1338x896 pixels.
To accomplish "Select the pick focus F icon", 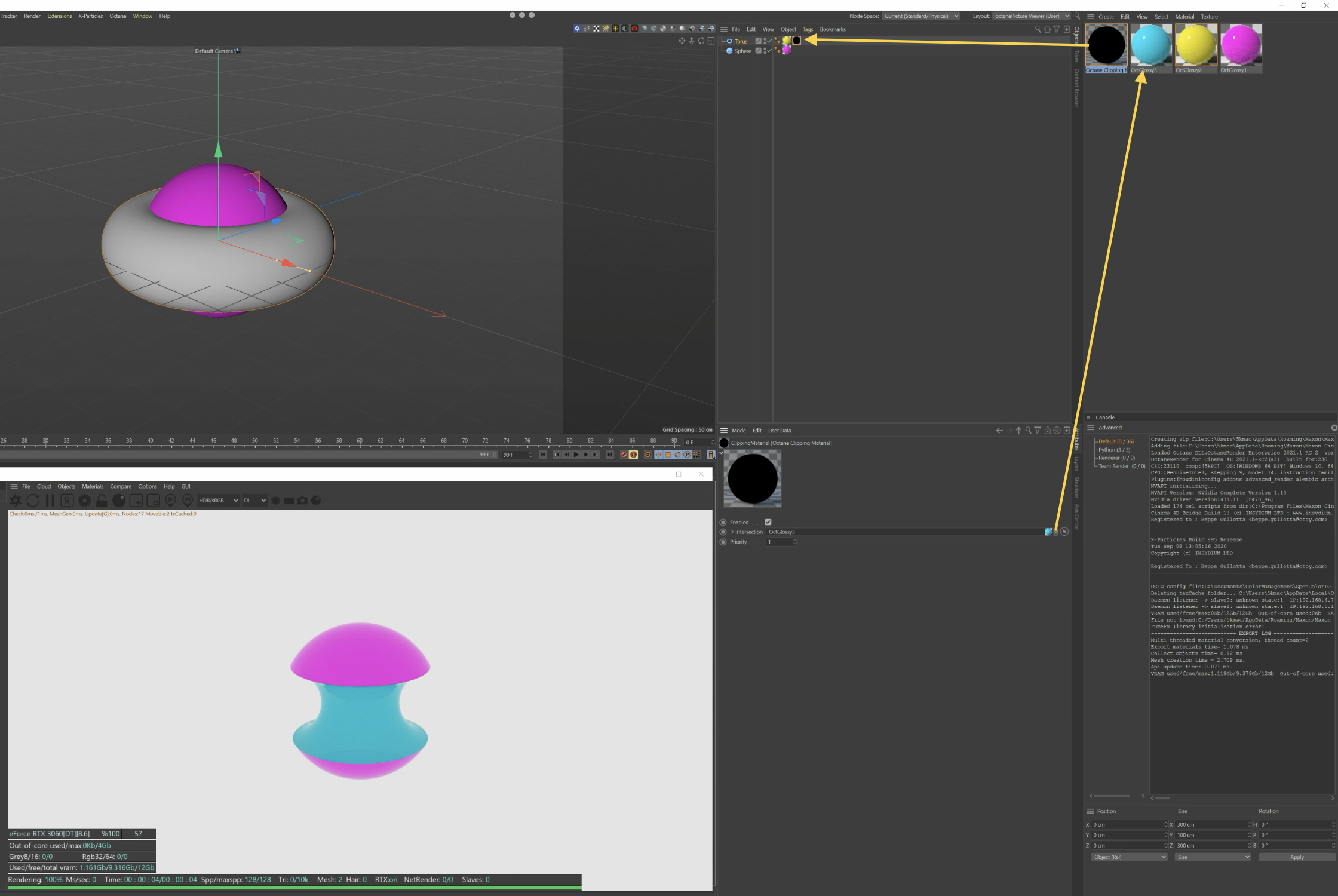I will [x=170, y=500].
